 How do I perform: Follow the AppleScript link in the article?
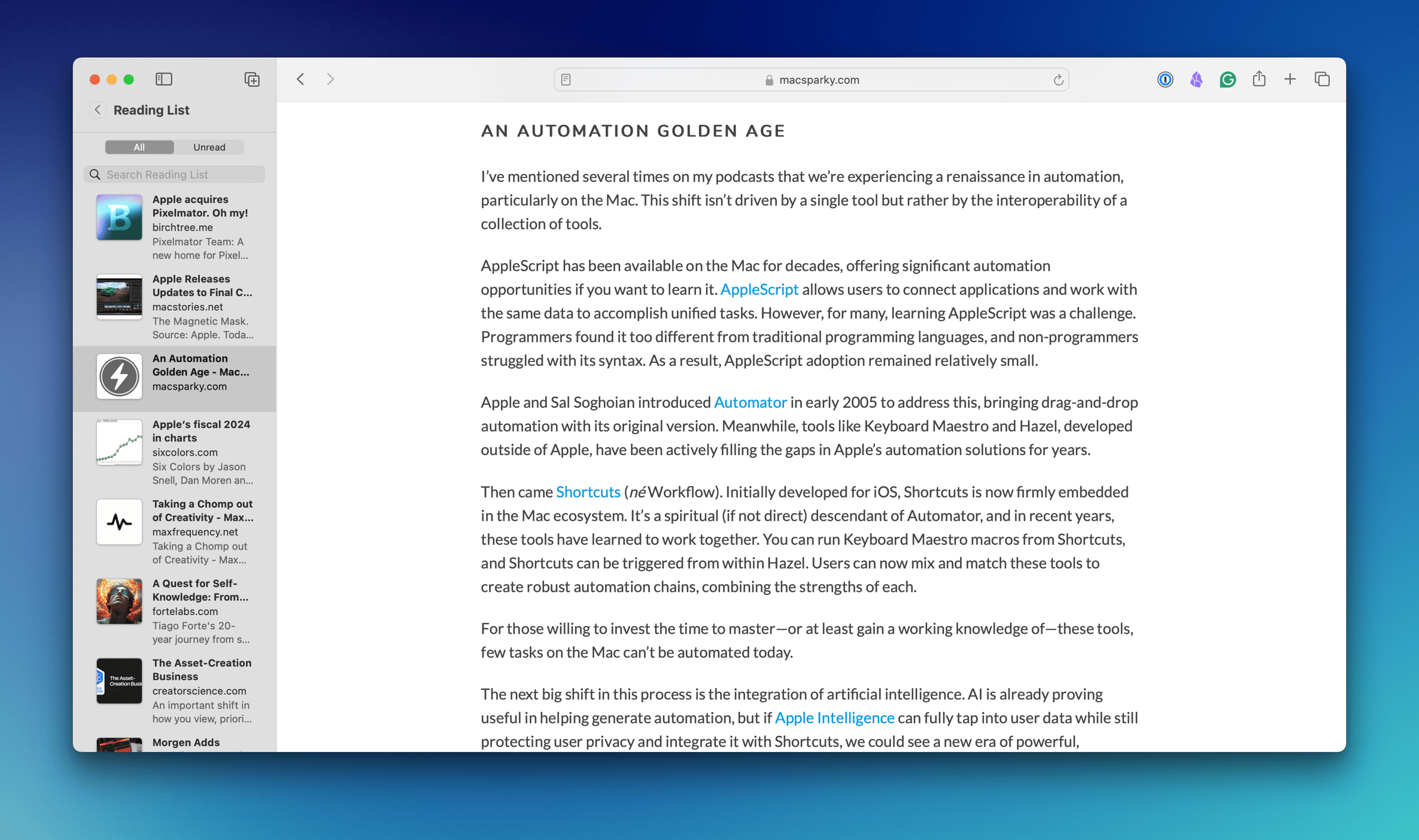pos(759,289)
